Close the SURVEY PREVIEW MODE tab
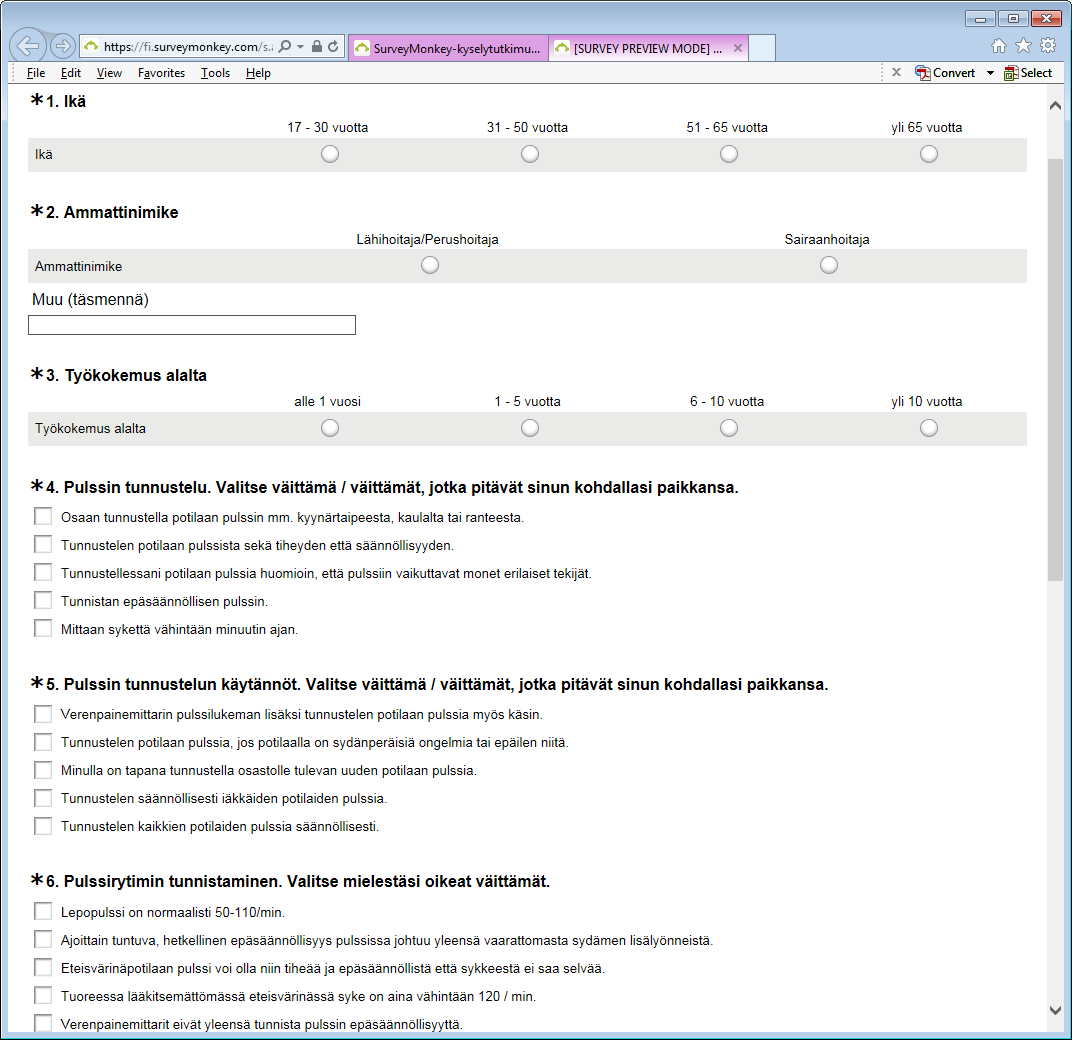Viewport: 1072px width, 1040px height. click(x=738, y=48)
